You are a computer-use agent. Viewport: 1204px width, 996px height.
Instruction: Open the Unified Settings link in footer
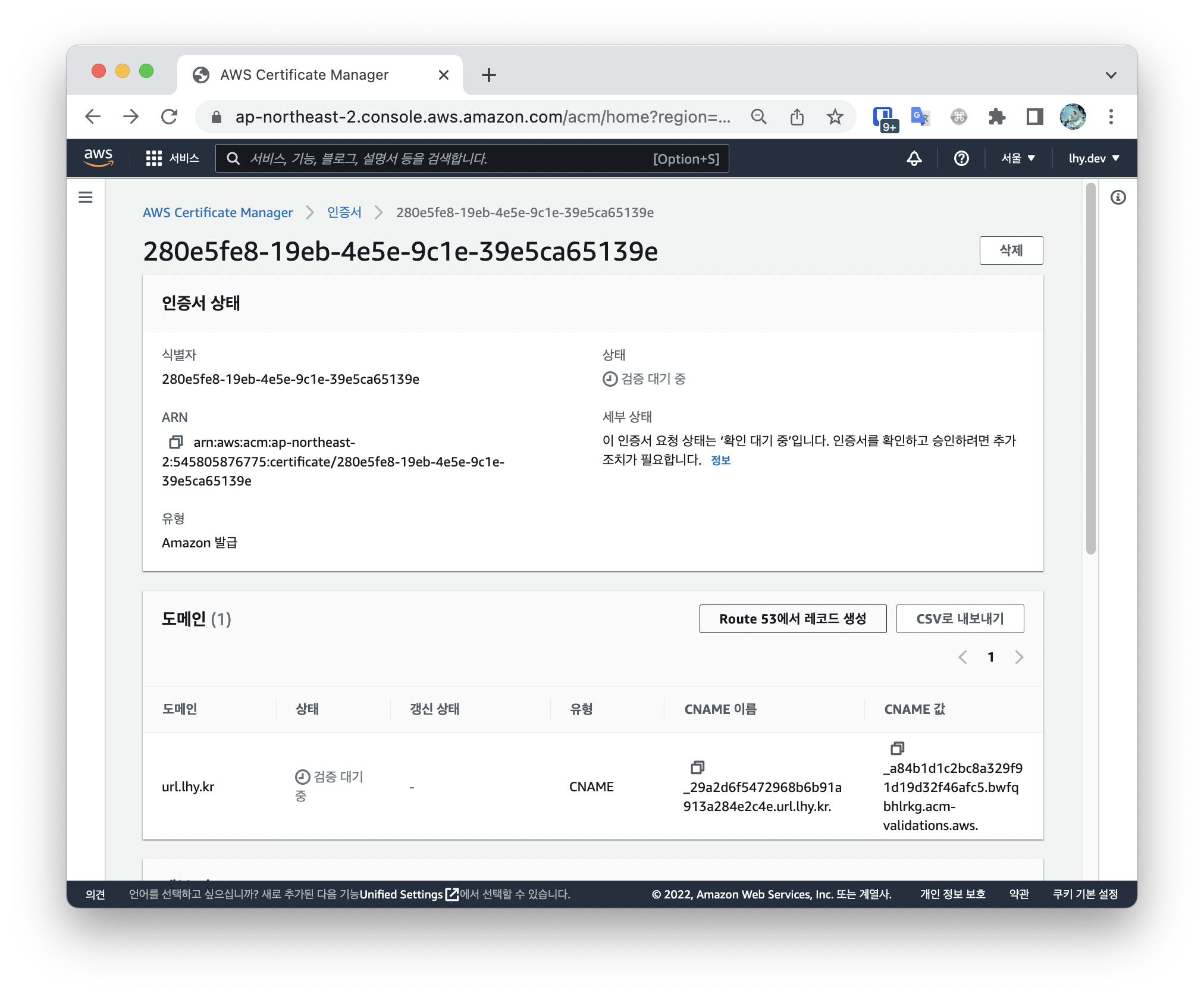(409, 894)
